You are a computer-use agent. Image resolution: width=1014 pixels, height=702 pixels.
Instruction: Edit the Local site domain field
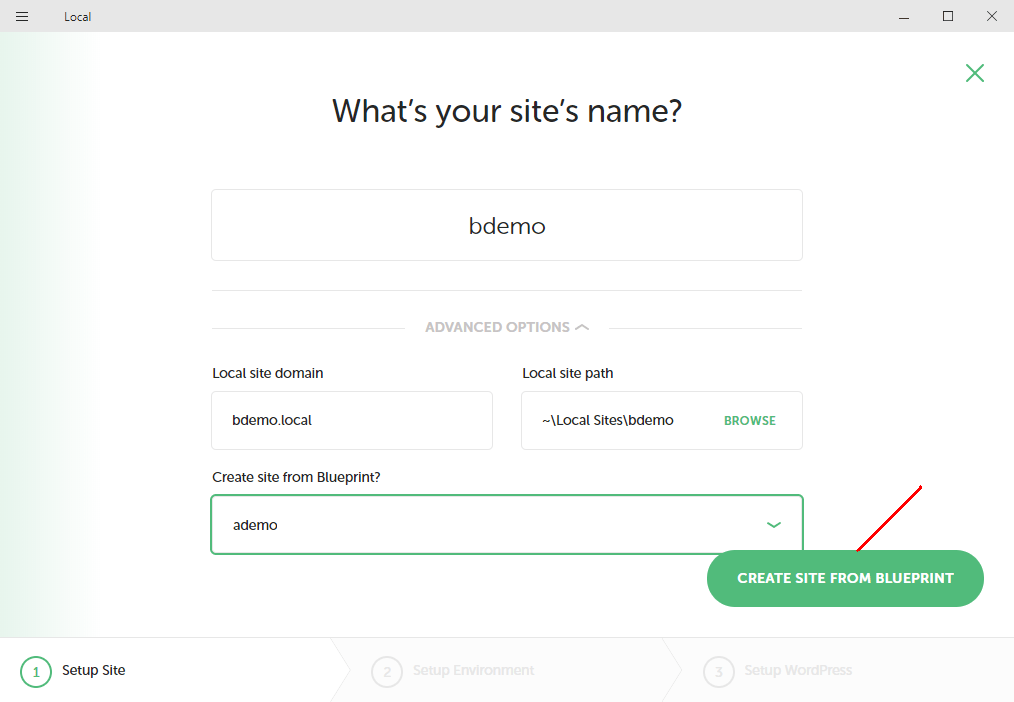(x=352, y=420)
